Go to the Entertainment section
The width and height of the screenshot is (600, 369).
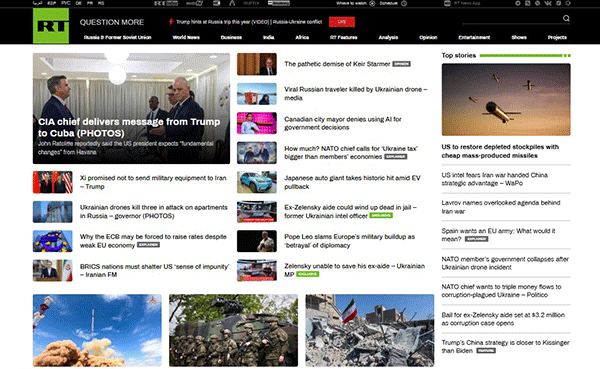point(474,38)
